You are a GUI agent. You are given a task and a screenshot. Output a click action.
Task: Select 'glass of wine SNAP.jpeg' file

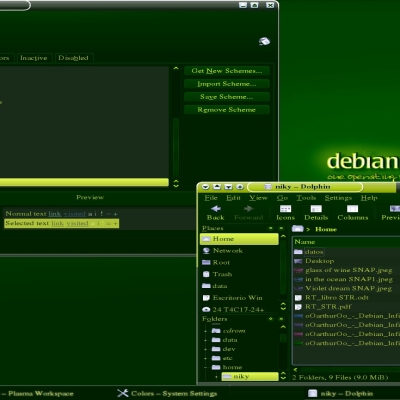(343, 270)
